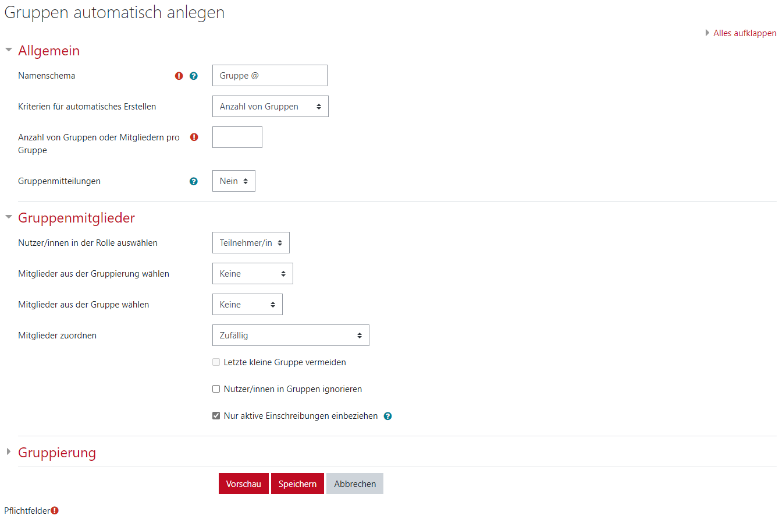Expand the Gruppierung section

pos(57,453)
